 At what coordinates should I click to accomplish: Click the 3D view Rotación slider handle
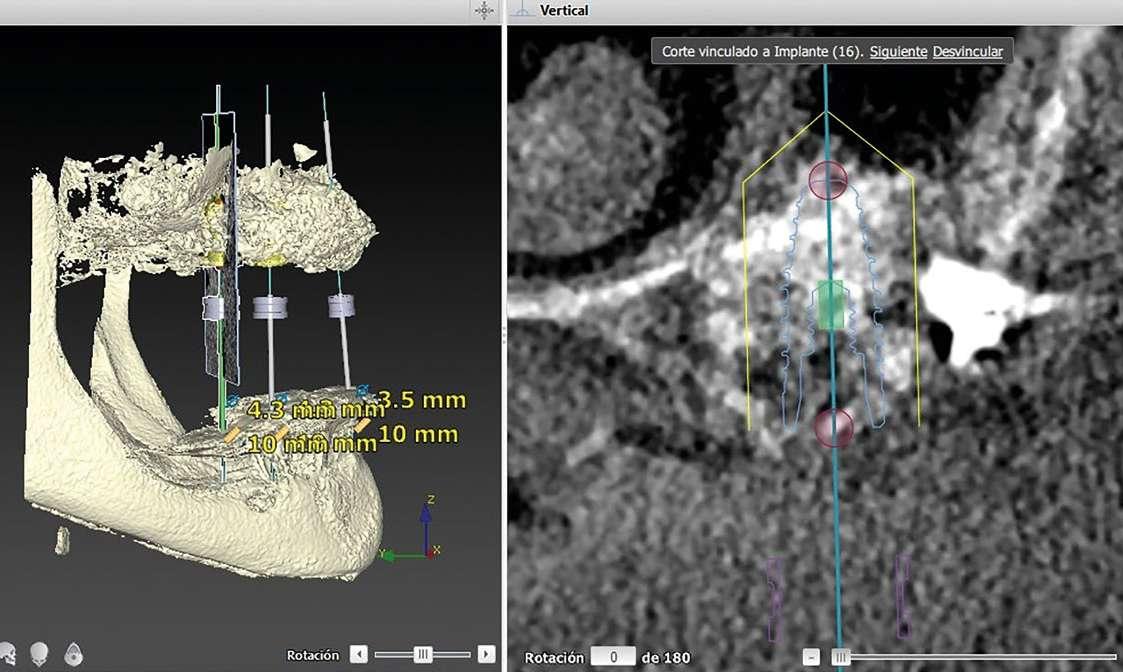pos(423,654)
